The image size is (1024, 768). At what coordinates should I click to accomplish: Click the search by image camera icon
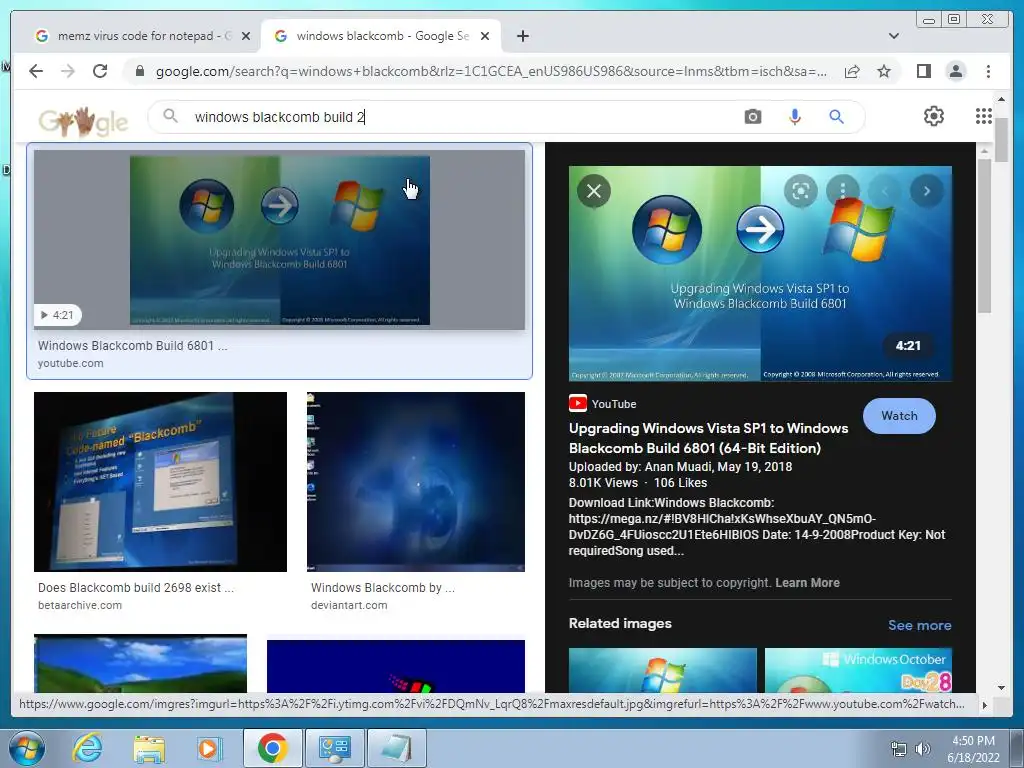coord(752,117)
